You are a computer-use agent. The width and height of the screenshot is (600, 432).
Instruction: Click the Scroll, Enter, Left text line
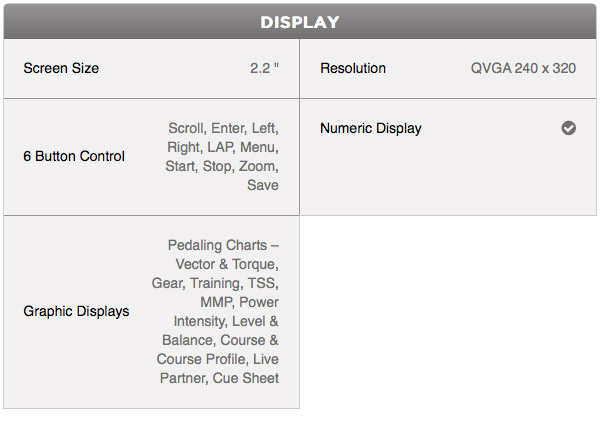(x=223, y=128)
